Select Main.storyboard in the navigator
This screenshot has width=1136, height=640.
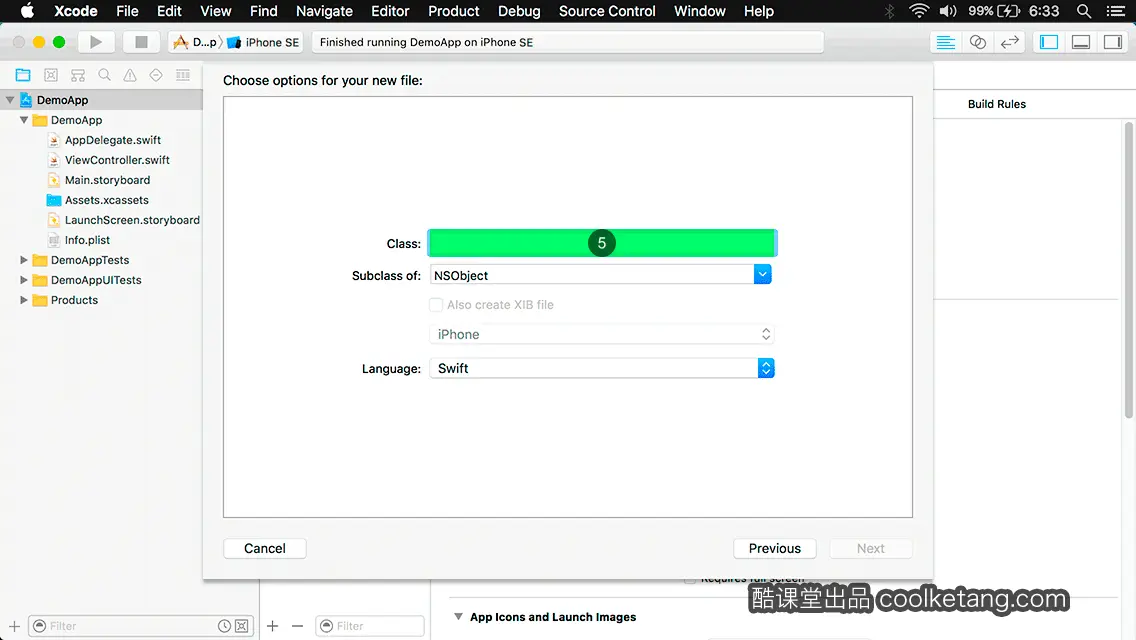tap(107, 180)
